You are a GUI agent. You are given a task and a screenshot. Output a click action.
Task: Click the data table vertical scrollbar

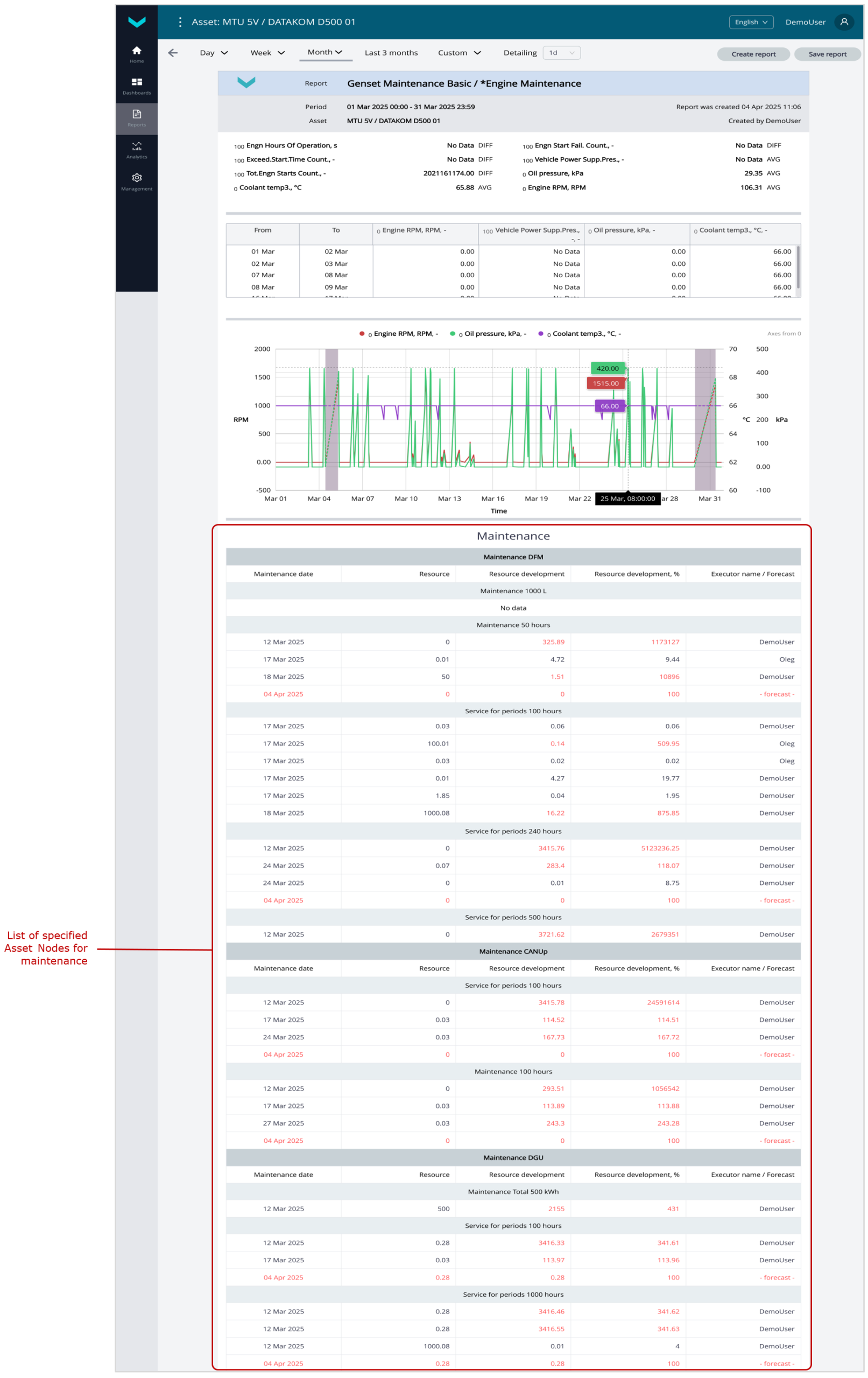click(798, 267)
